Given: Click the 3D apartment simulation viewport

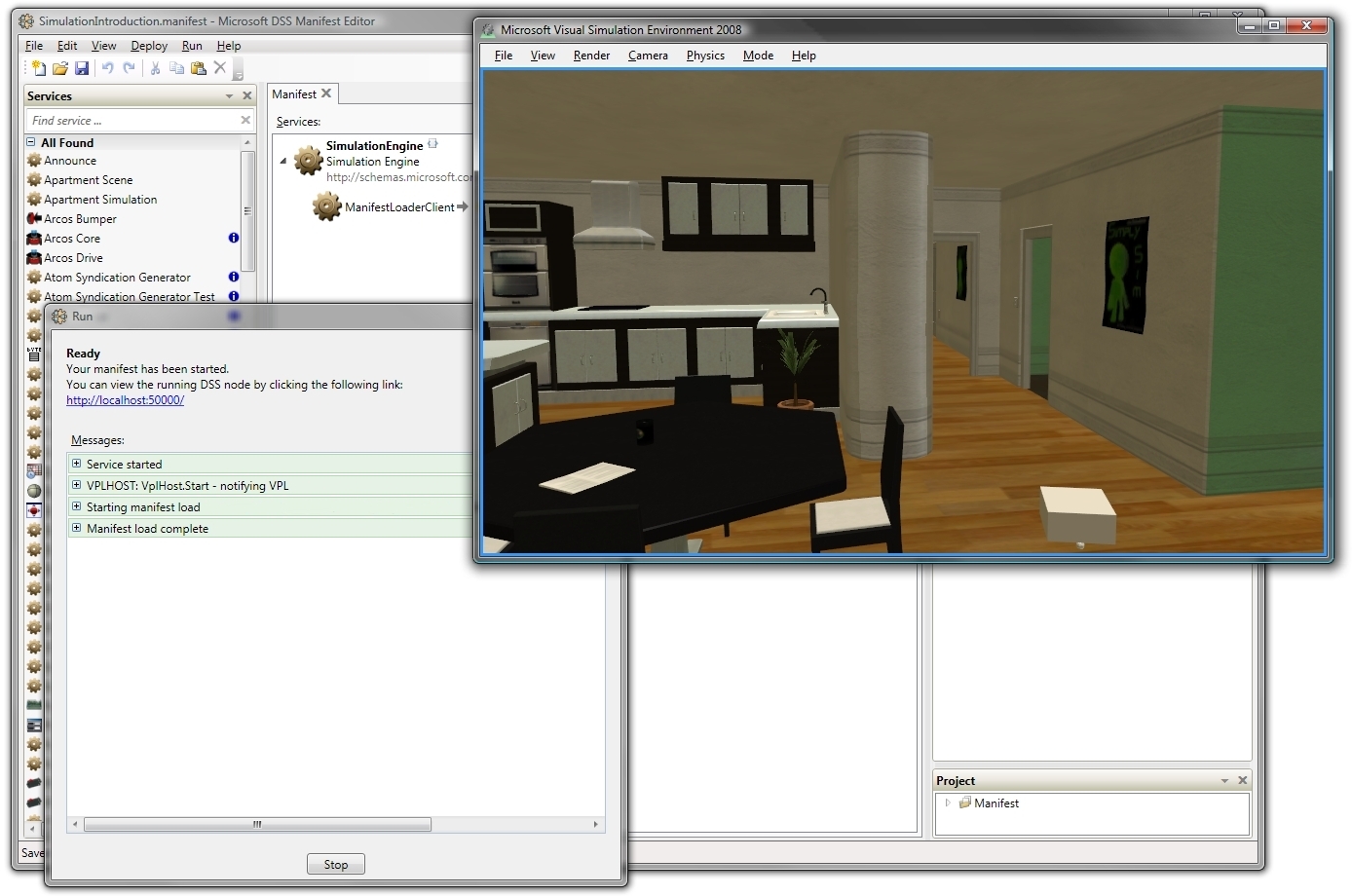Looking at the screenshot, I should coord(903,313).
